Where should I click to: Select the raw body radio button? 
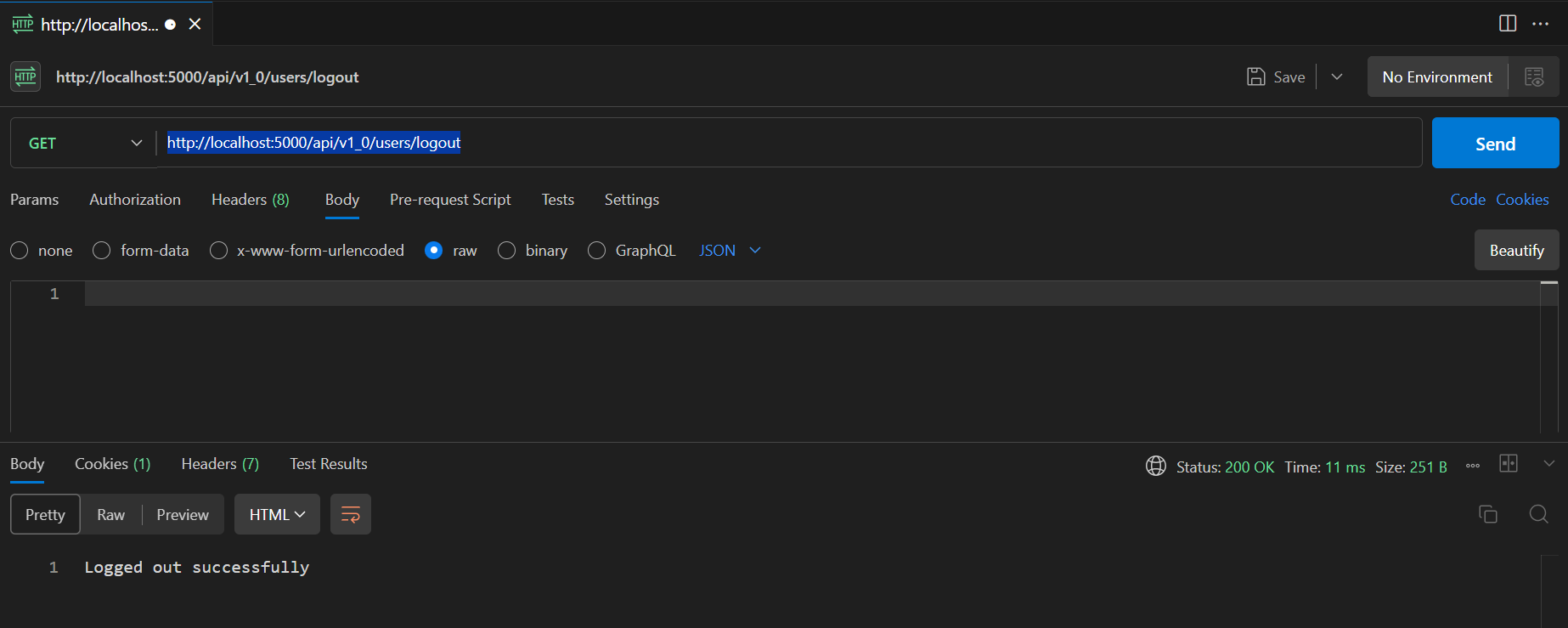433,250
